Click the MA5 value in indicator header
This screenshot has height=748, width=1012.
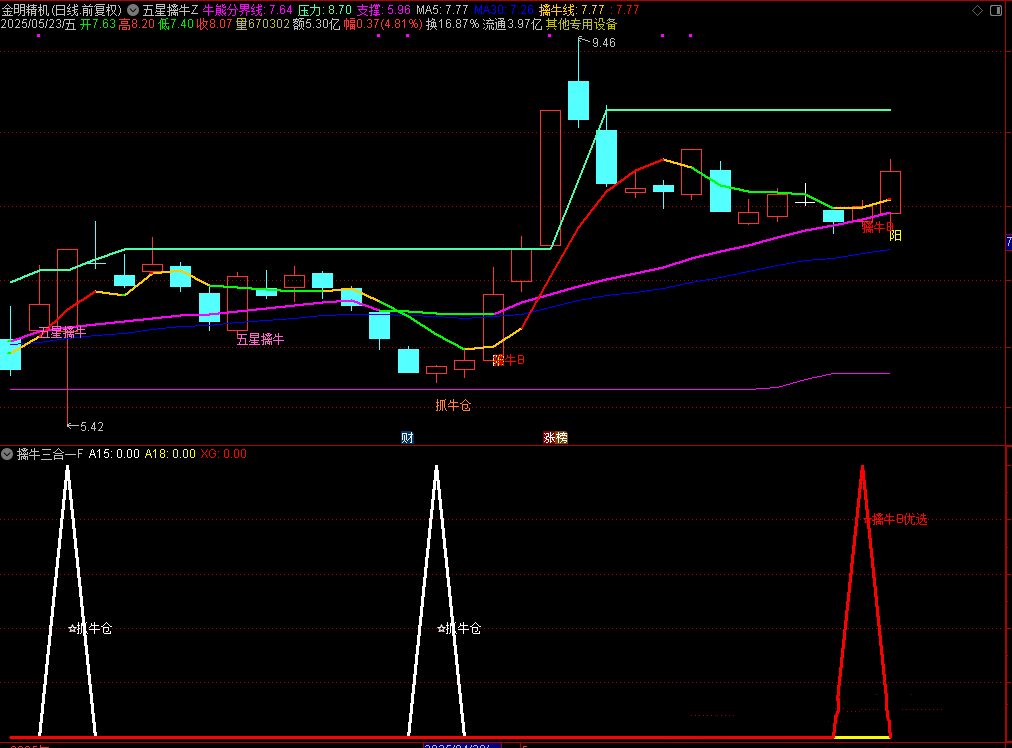(442, 9)
